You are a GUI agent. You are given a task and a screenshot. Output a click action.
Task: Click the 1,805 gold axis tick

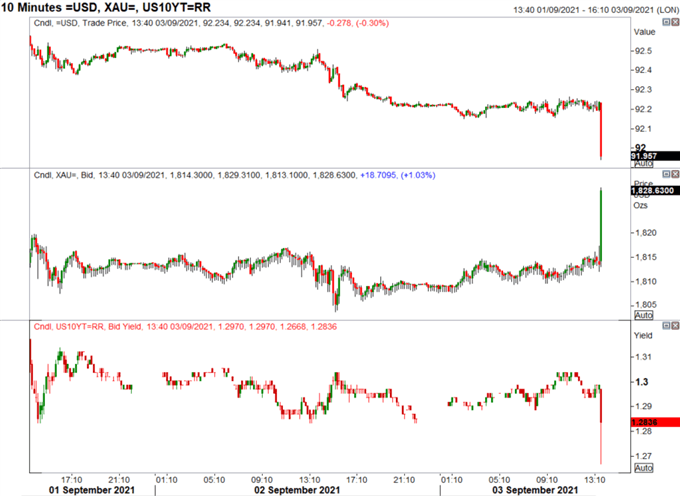pos(646,304)
